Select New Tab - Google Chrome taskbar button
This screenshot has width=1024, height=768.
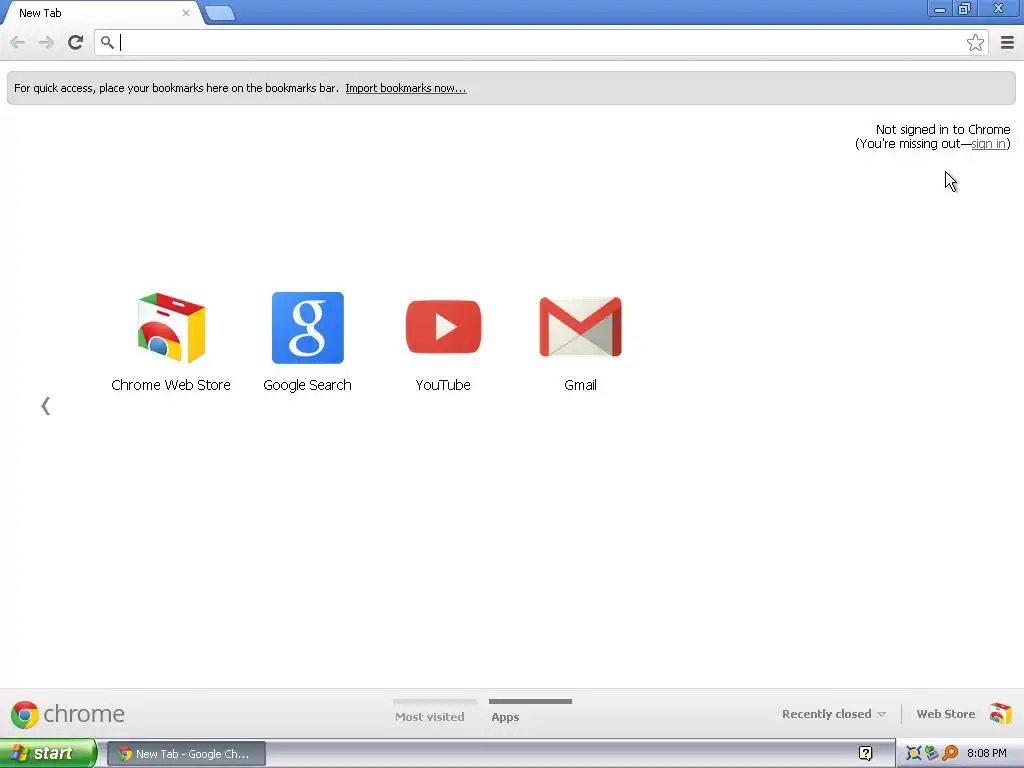186,754
